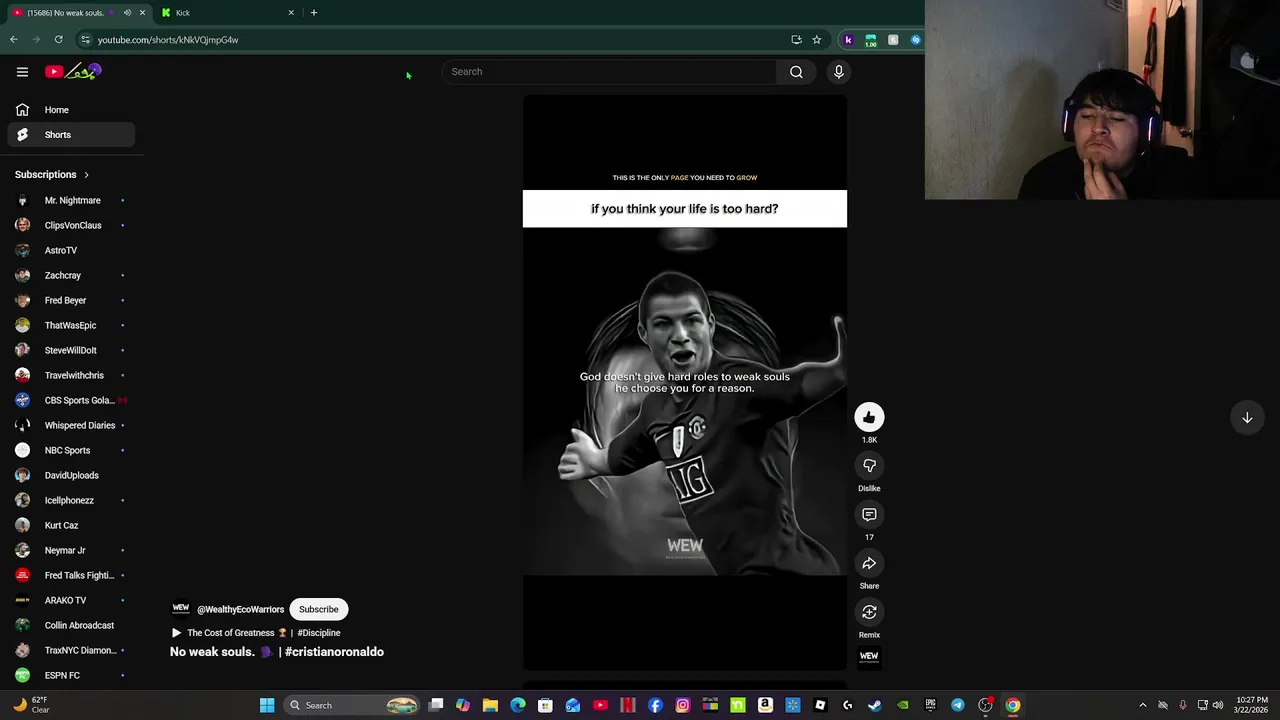Click into the YouTube search field
This screenshot has height=720, width=1280.
[610, 72]
